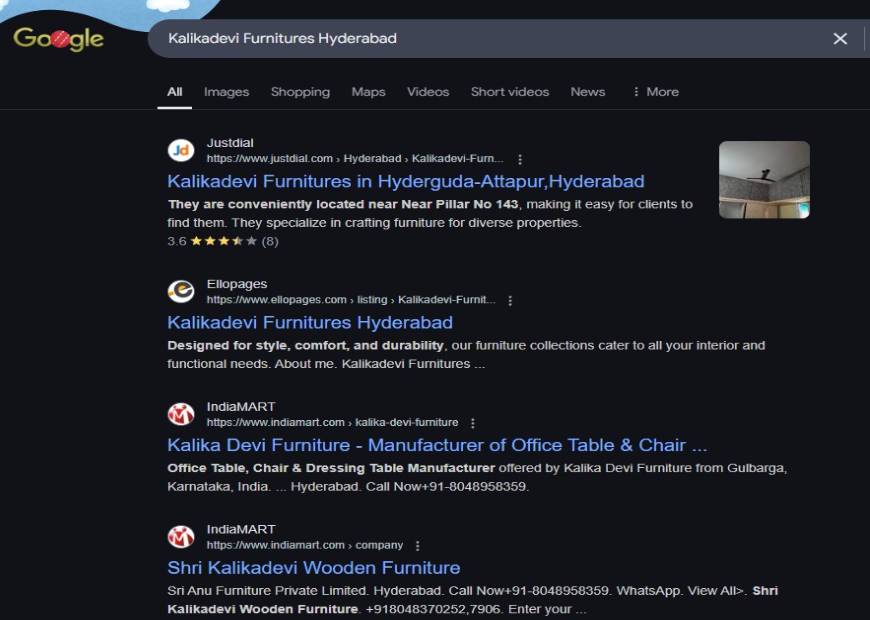The width and height of the screenshot is (870, 620).
Task: Open Shri Kalikadevi Wooden Furniture link
Action: coord(314,568)
